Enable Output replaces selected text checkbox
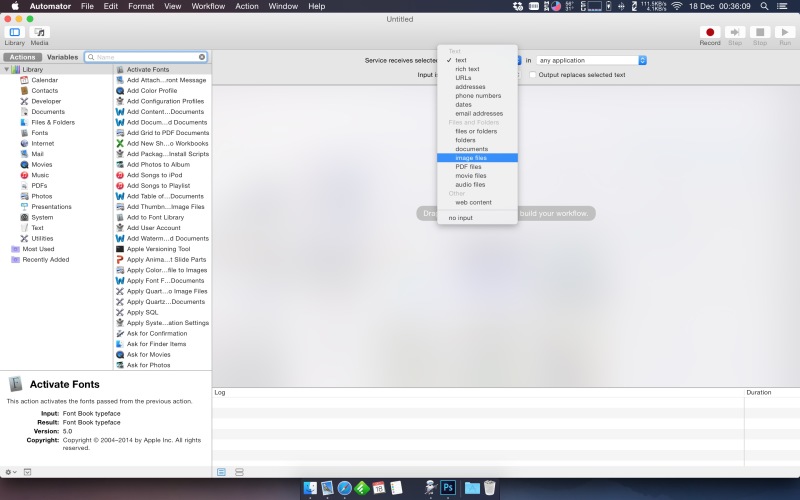 click(533, 74)
